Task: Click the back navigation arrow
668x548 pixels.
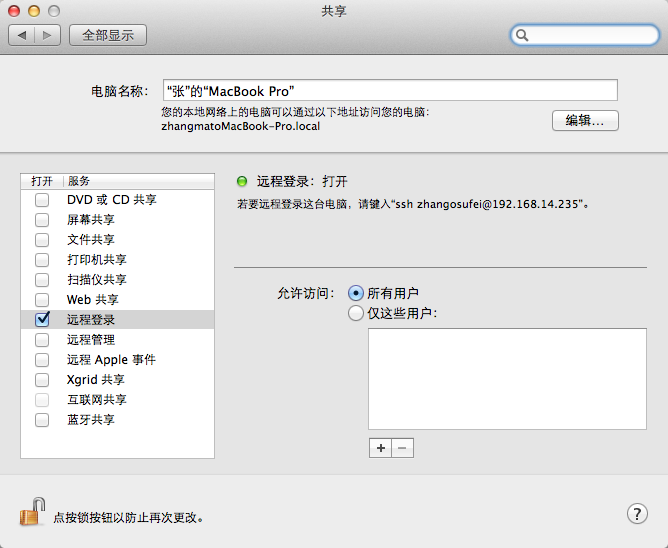Action: coord(22,35)
